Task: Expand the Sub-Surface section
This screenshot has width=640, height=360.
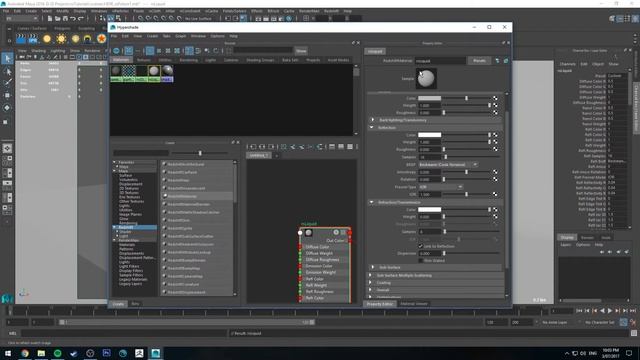Action: 372,267
